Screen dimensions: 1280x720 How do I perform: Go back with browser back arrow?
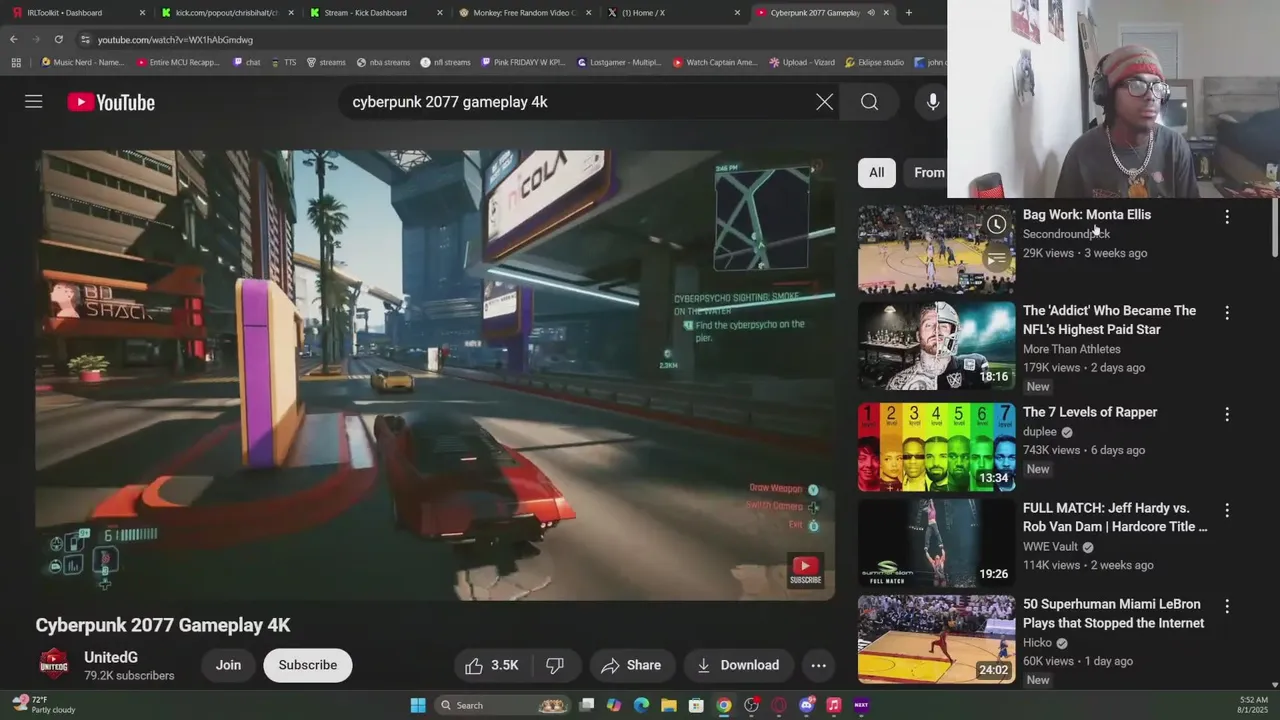click(x=14, y=39)
